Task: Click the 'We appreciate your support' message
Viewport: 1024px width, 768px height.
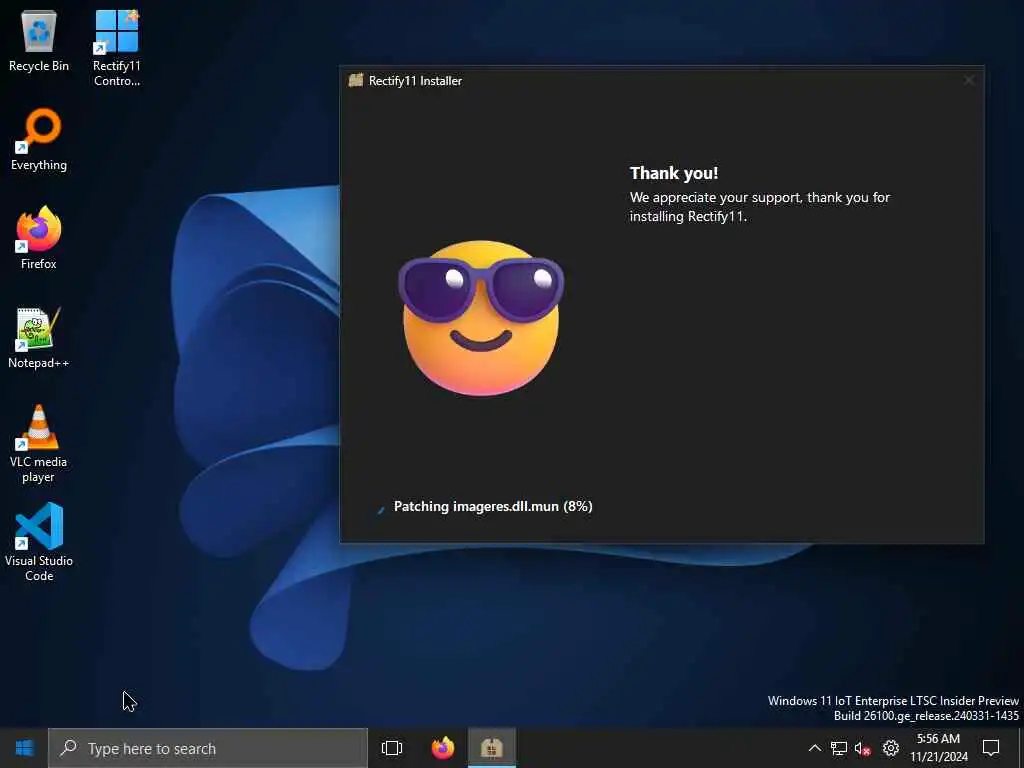Action: [760, 206]
